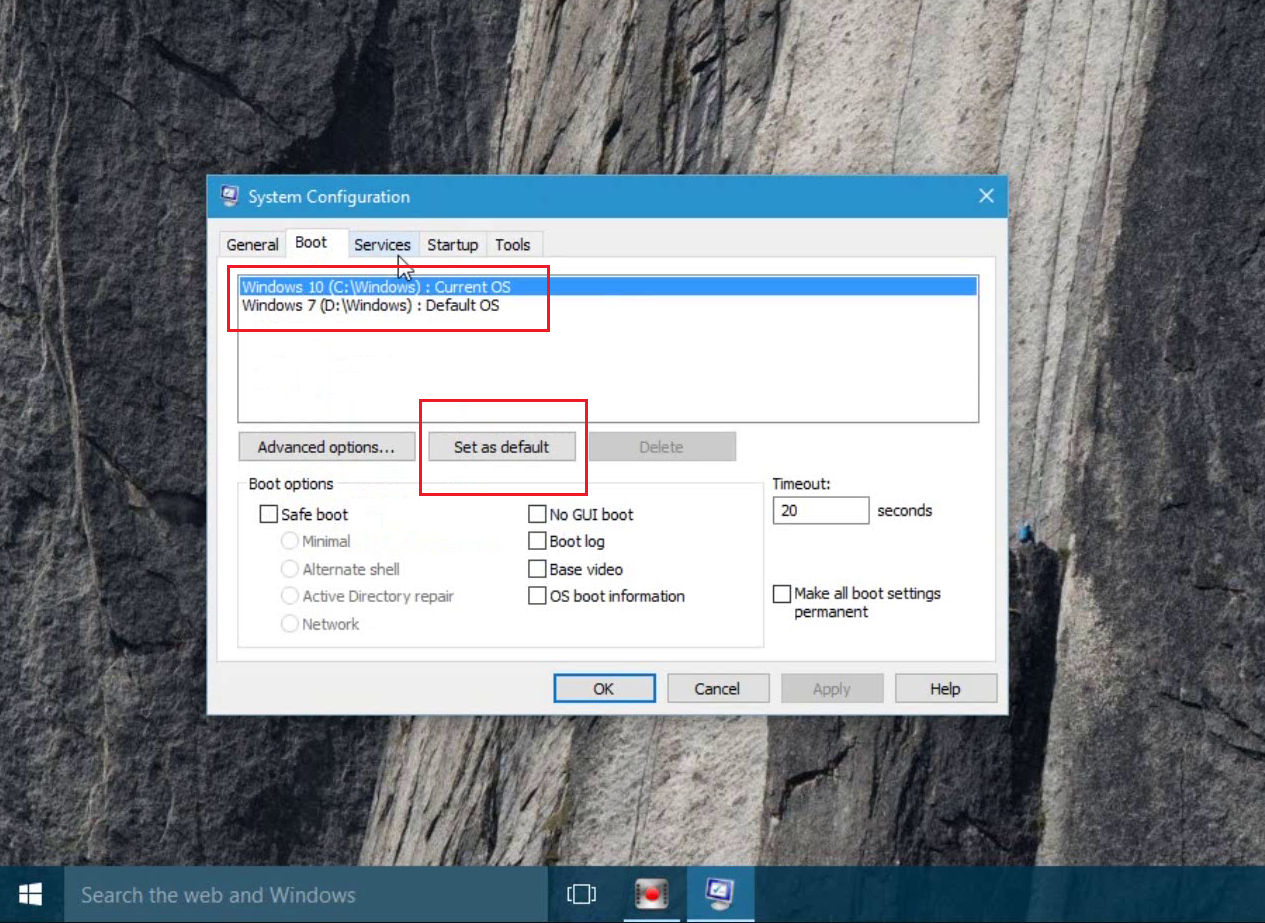The image size is (1265, 923).
Task: Confirm with the OK button
Action: click(604, 689)
